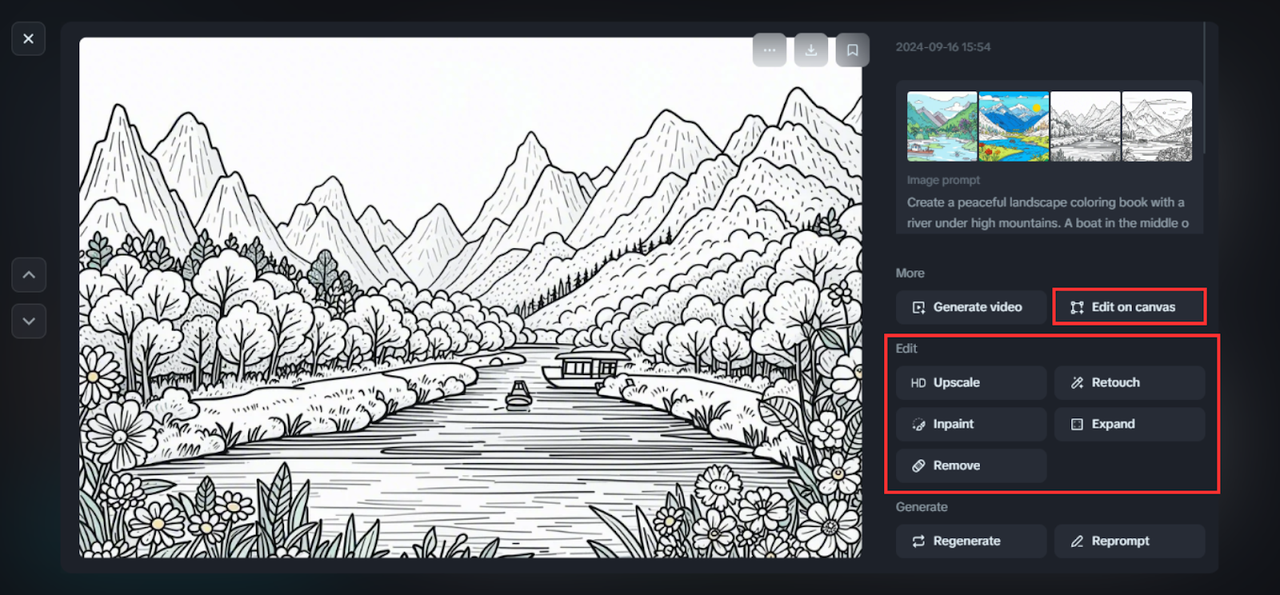Bookmark the generated image
The width and height of the screenshot is (1280, 595).
coord(852,50)
